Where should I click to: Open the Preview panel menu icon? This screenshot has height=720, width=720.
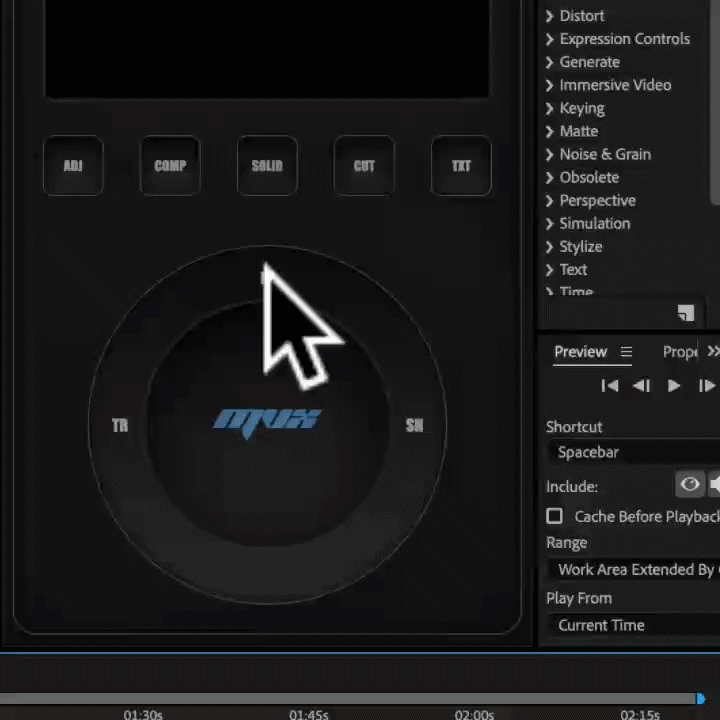pyautogui.click(x=626, y=352)
